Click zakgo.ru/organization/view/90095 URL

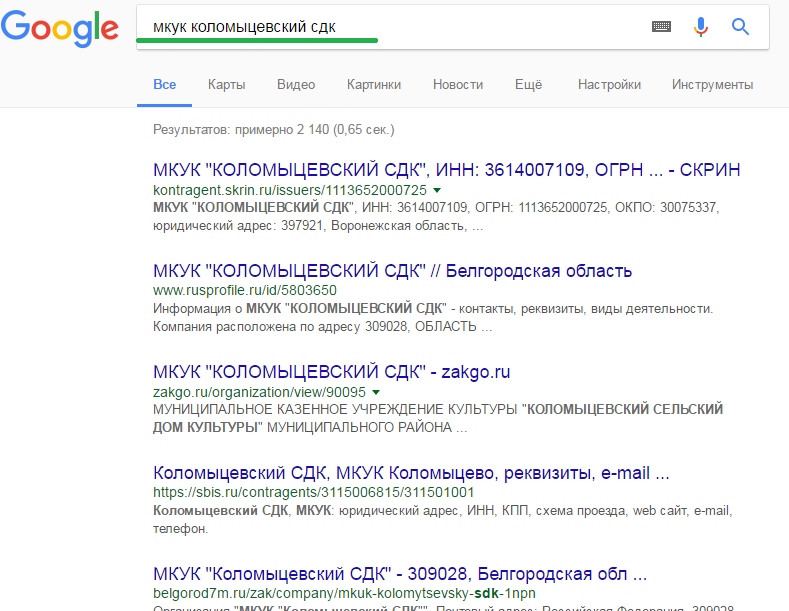tap(260, 392)
